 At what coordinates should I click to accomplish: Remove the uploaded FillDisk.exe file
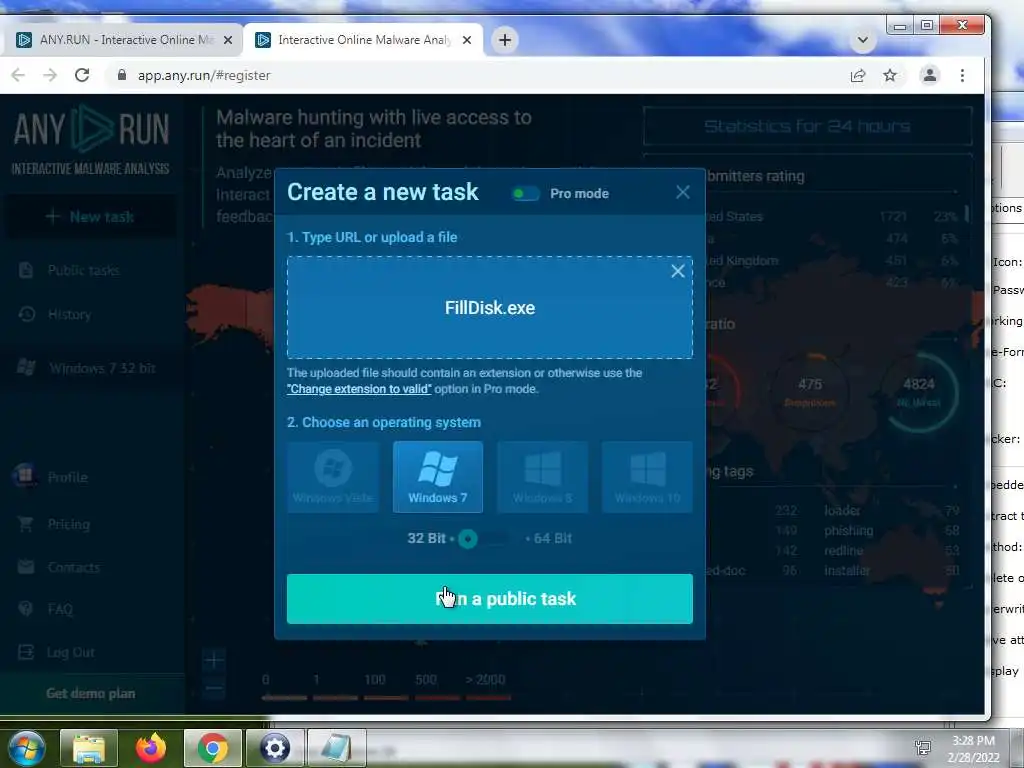pos(677,271)
